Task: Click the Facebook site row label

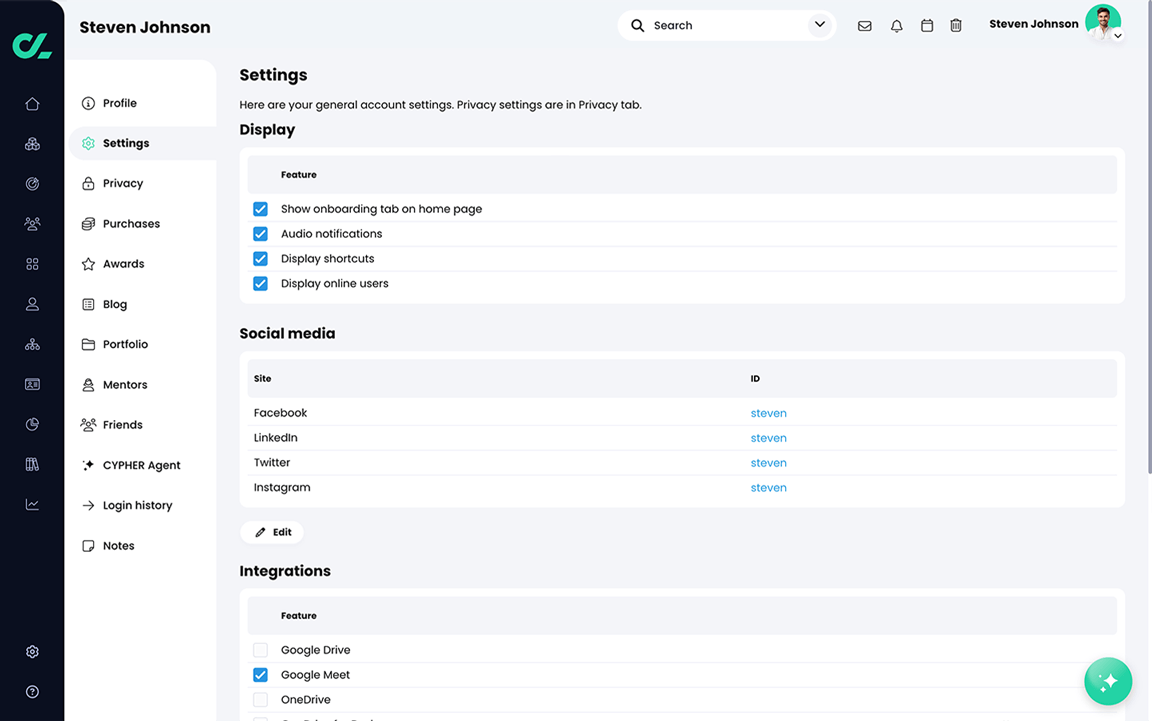Action: (281, 413)
